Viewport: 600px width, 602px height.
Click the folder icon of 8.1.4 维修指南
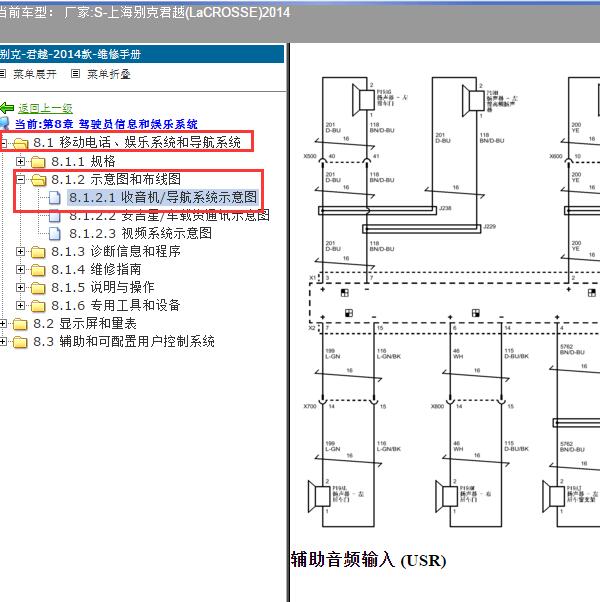point(38,270)
